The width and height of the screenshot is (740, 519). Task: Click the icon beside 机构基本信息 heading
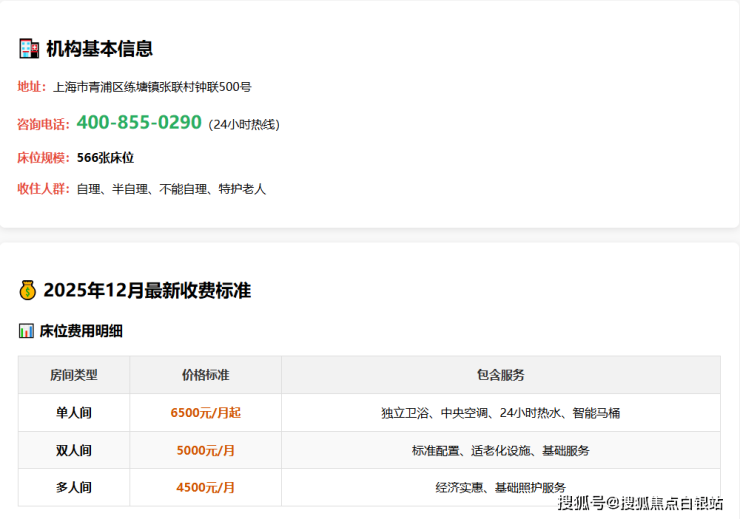pyautogui.click(x=29, y=49)
